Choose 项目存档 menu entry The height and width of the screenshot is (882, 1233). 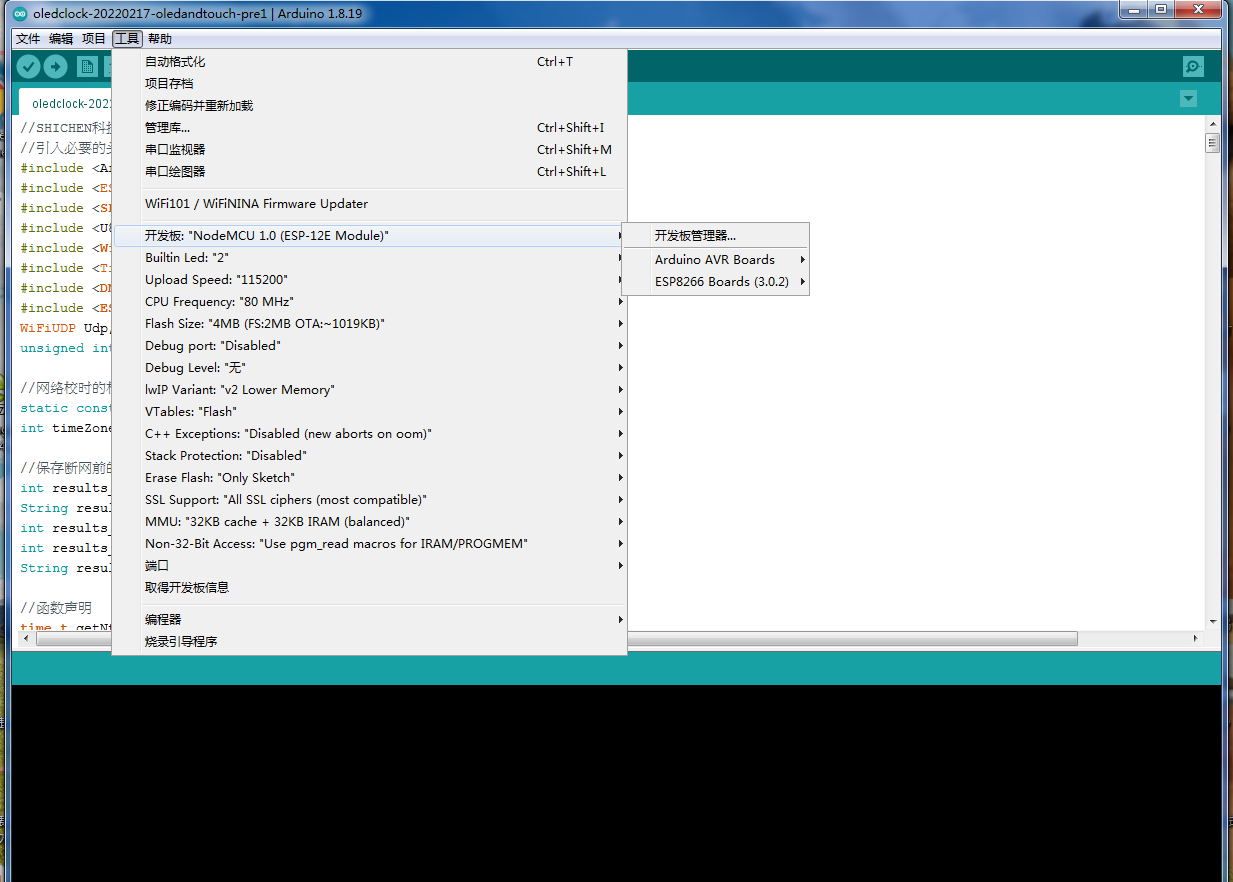(x=369, y=84)
